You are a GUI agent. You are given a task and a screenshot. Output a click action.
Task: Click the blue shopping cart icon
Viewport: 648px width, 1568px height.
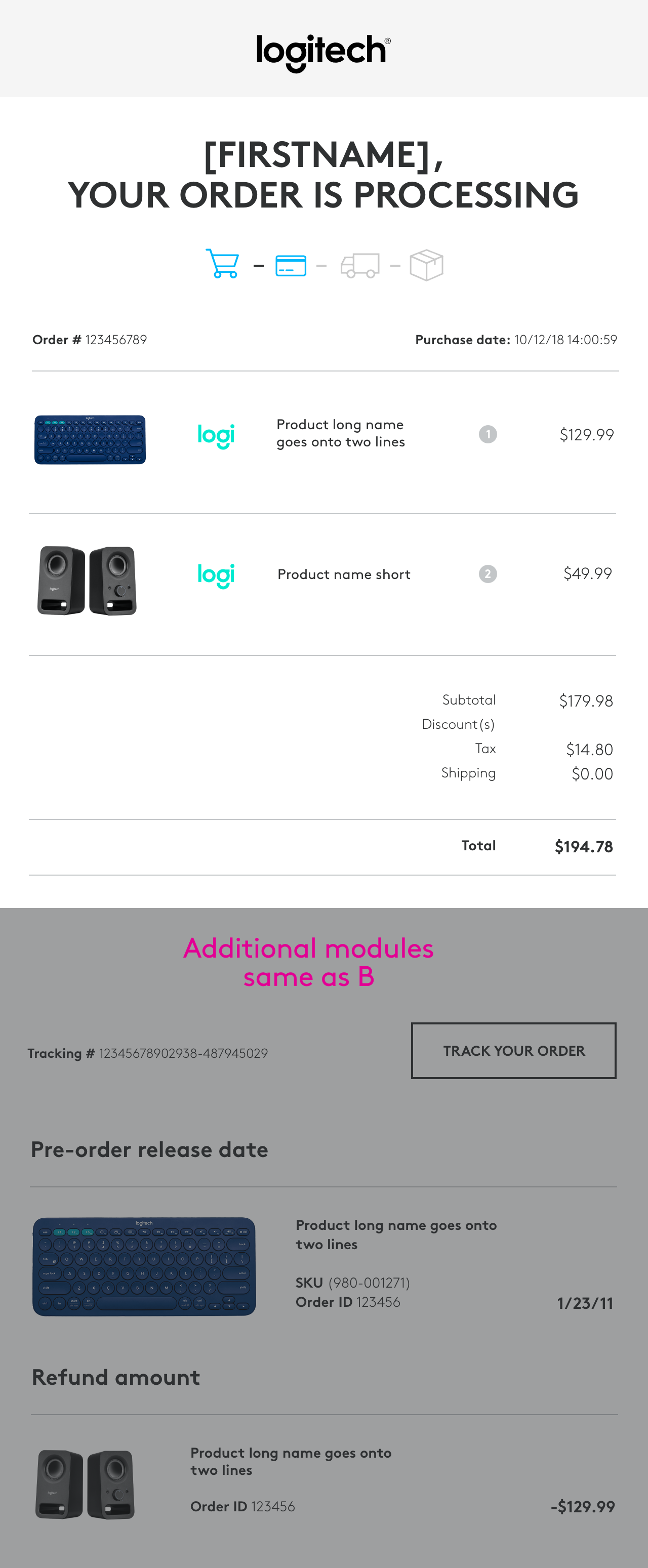[222, 264]
